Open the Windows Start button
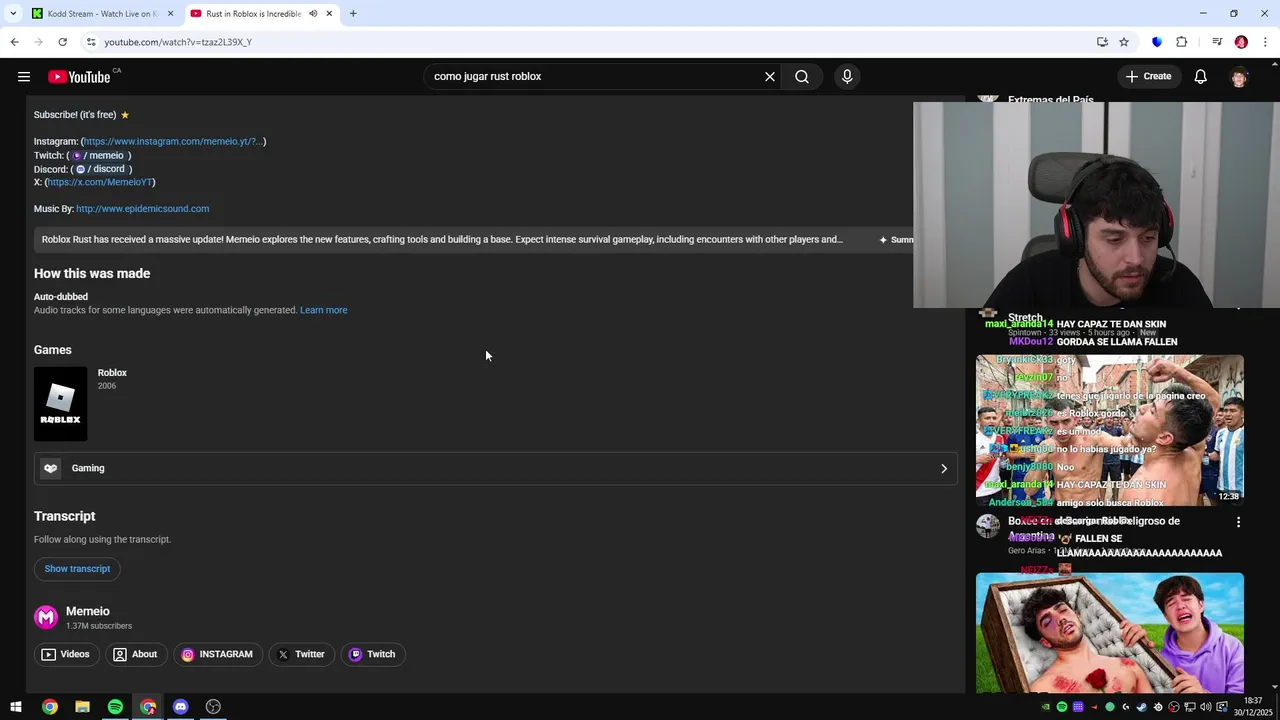The height and width of the screenshot is (720, 1280). point(16,707)
